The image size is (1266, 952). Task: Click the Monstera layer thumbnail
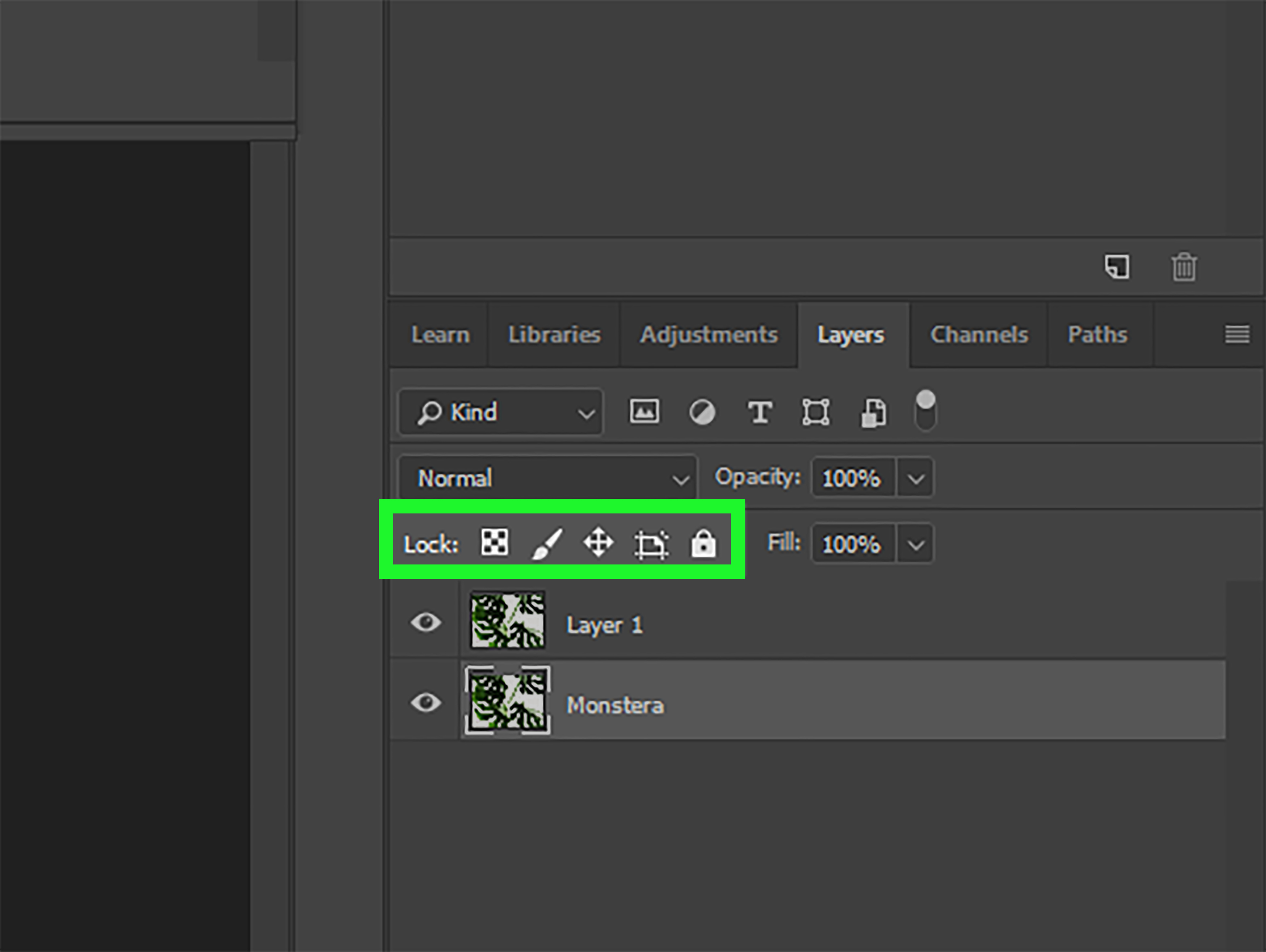click(507, 701)
